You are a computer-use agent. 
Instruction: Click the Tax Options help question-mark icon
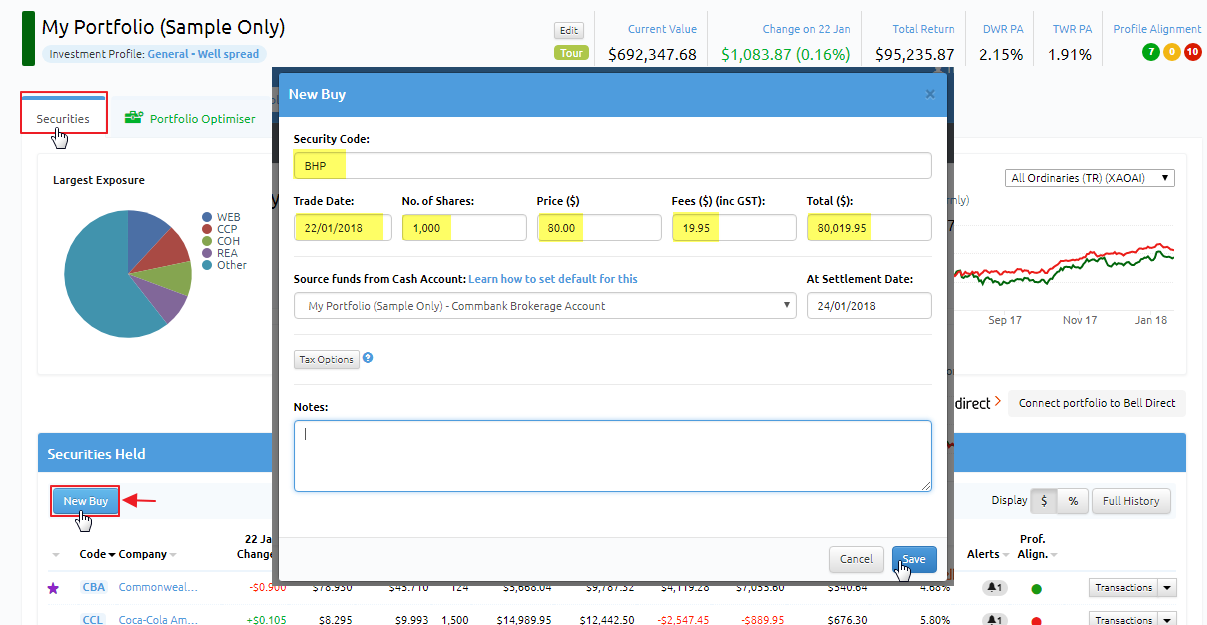[368, 358]
